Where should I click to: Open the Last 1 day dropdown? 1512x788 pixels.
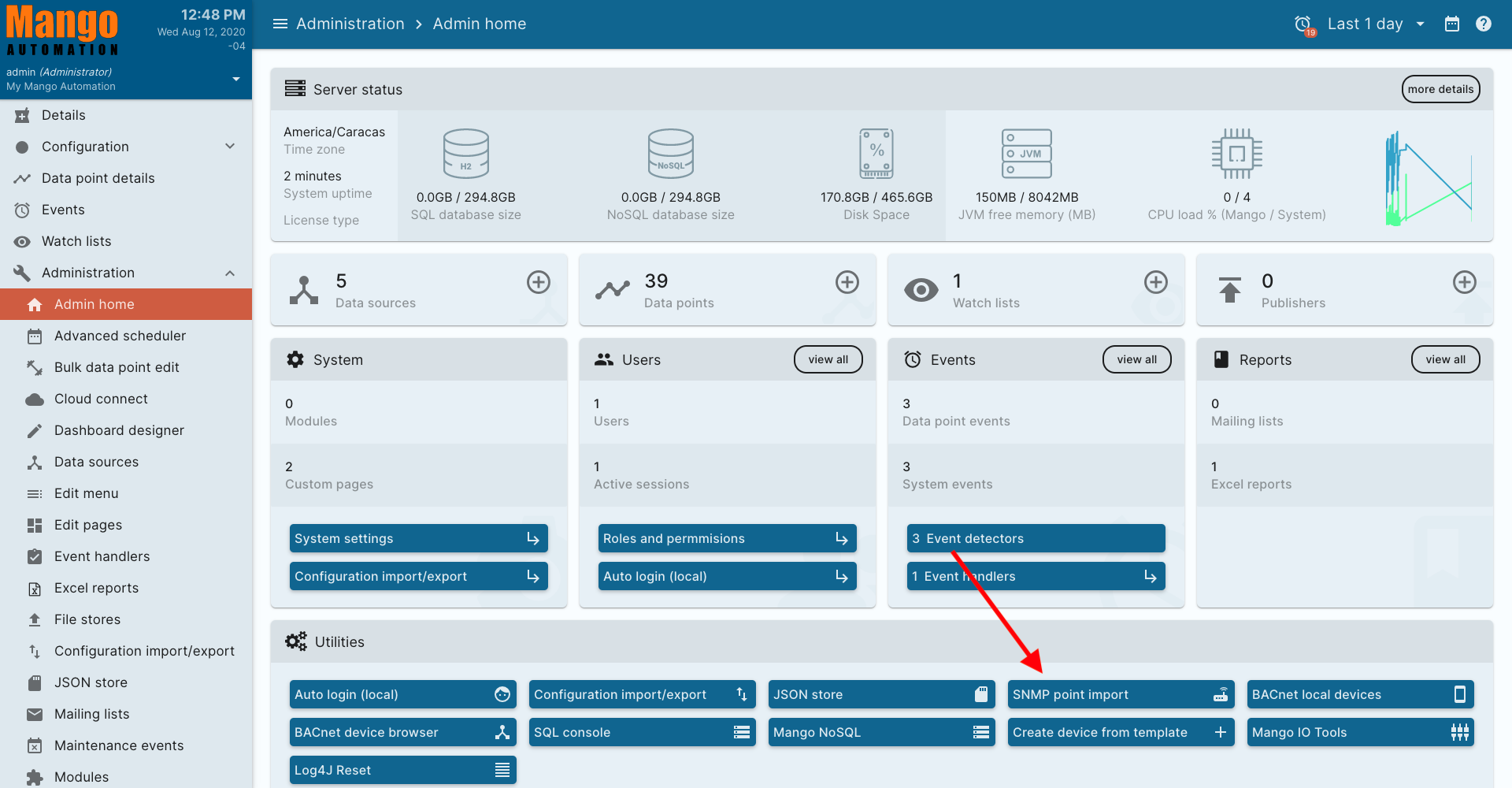1376,24
